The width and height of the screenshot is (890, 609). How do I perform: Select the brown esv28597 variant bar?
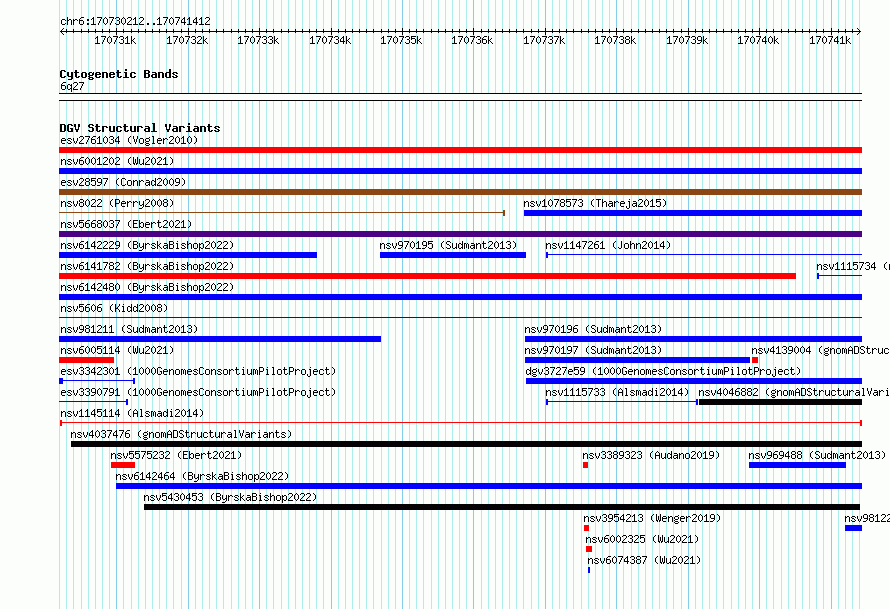coord(460,192)
